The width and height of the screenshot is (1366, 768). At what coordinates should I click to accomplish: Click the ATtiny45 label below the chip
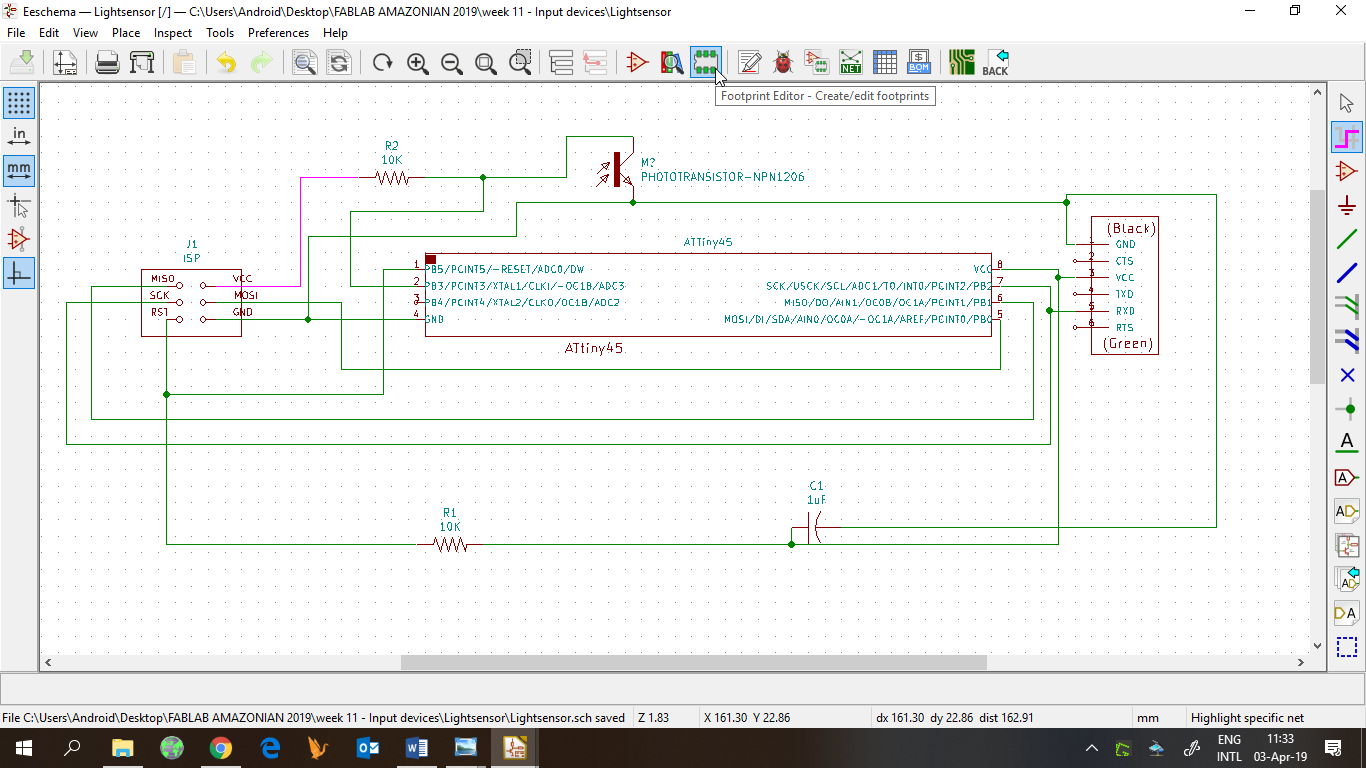pyautogui.click(x=594, y=349)
